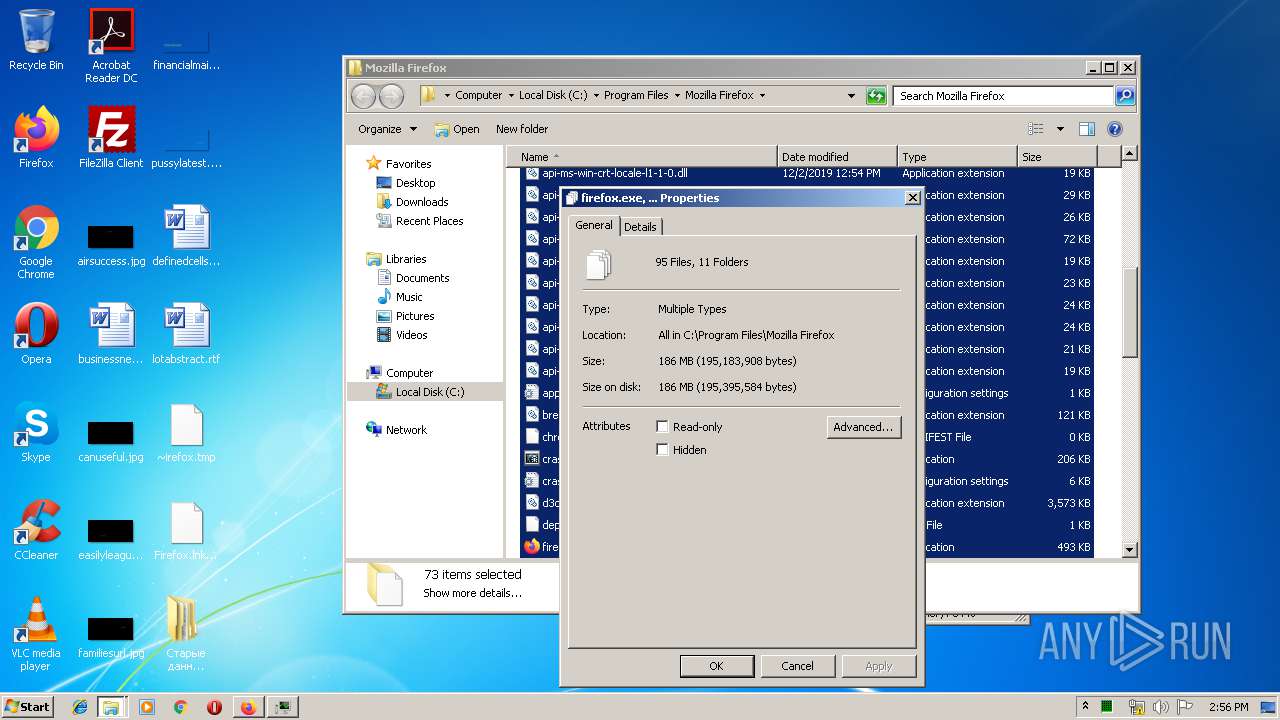Refresh the Mozilla Firefox folder view
This screenshot has width=1280, height=720.
876,96
